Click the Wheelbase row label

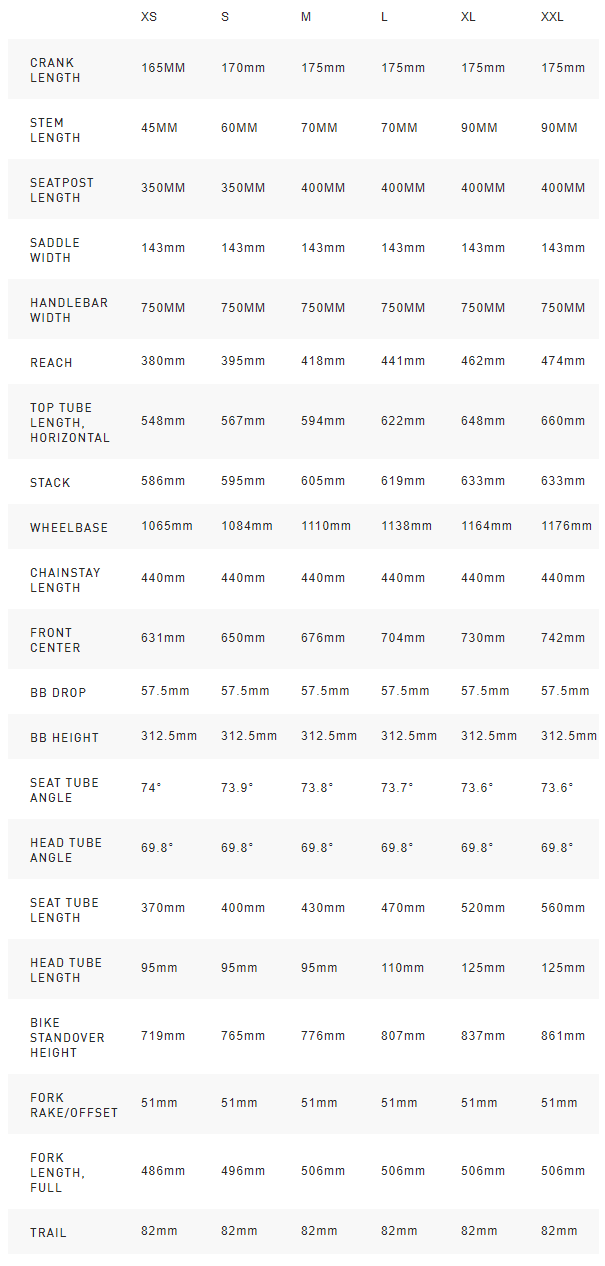coord(69,528)
